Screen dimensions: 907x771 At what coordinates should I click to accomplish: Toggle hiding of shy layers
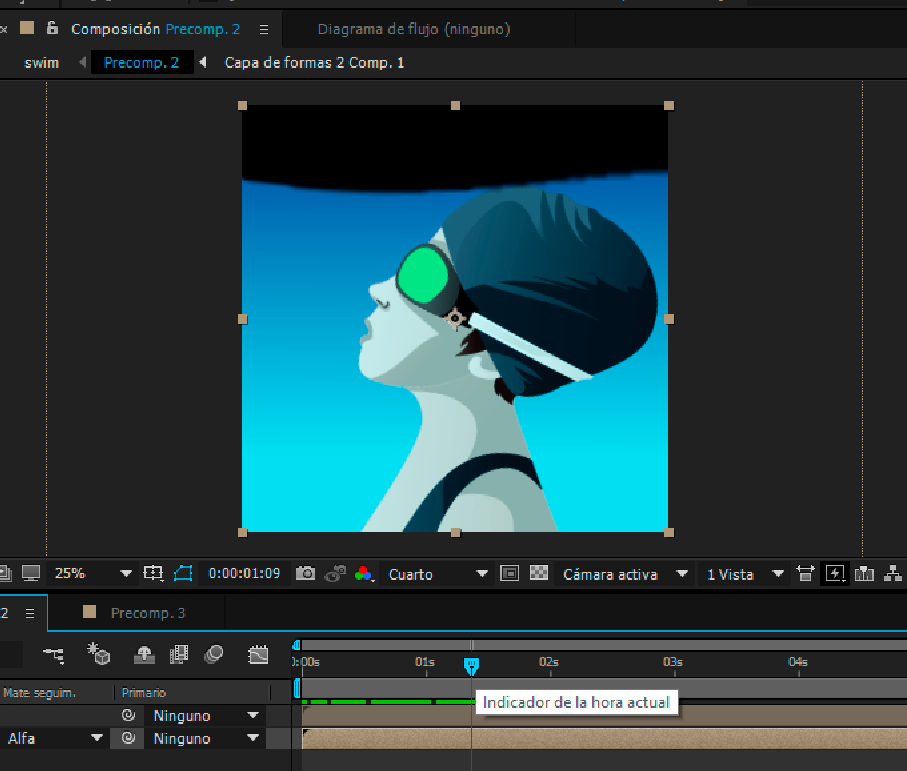point(144,655)
